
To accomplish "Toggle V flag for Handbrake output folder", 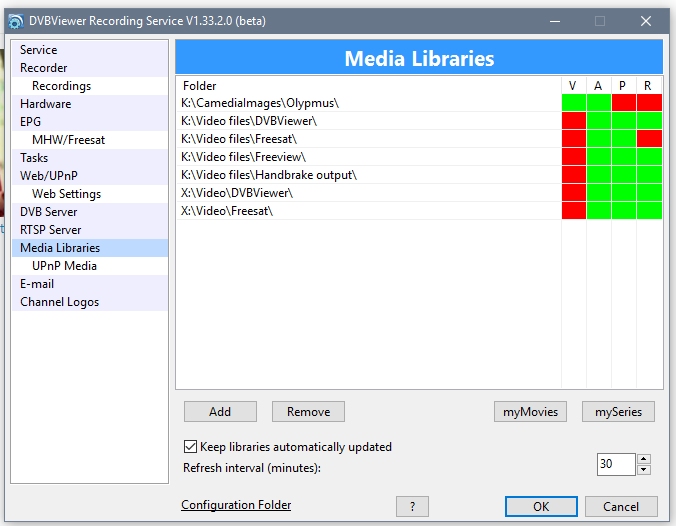I will click(574, 175).
